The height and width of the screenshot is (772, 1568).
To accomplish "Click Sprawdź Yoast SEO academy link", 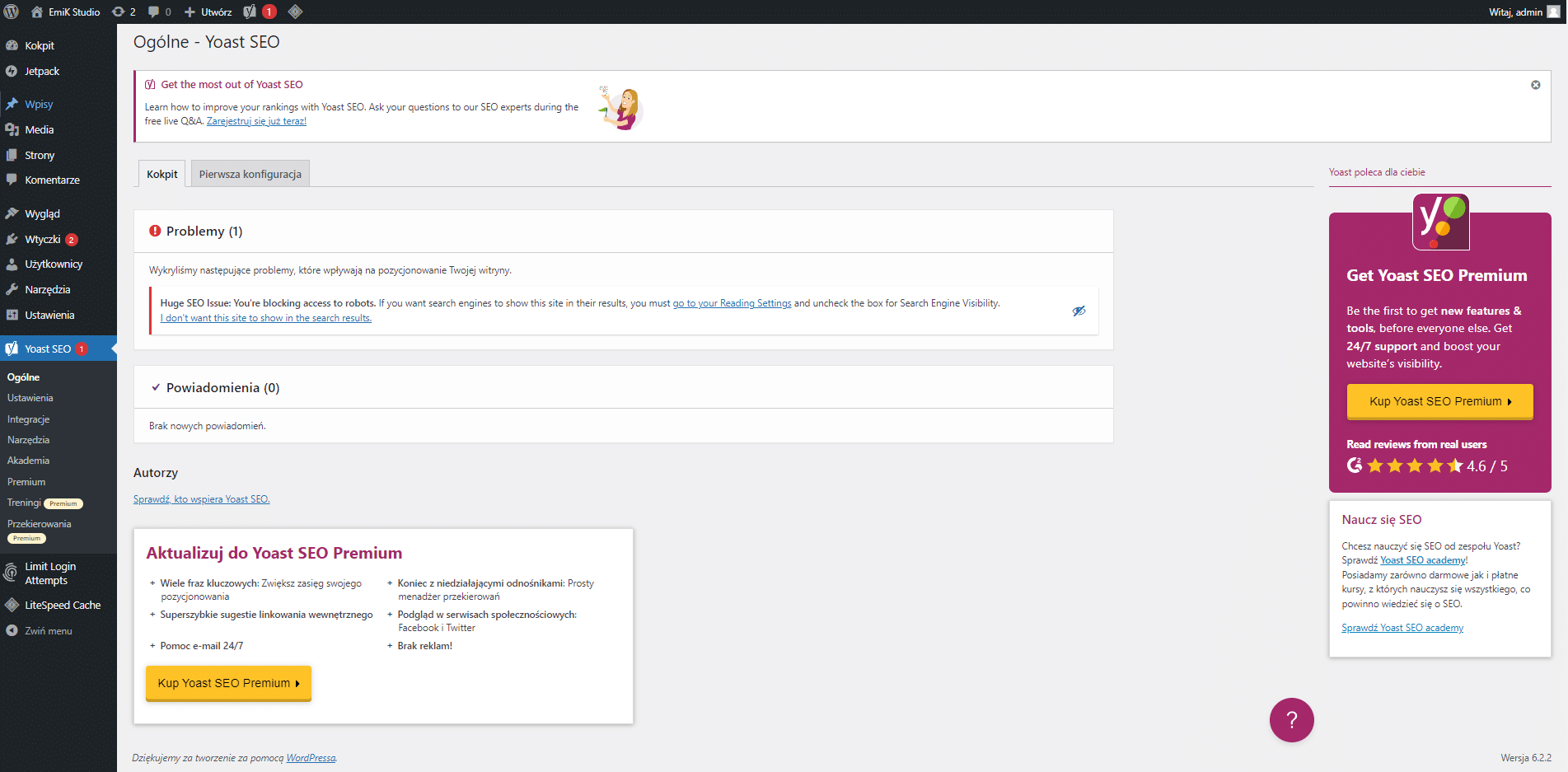I will (1402, 628).
